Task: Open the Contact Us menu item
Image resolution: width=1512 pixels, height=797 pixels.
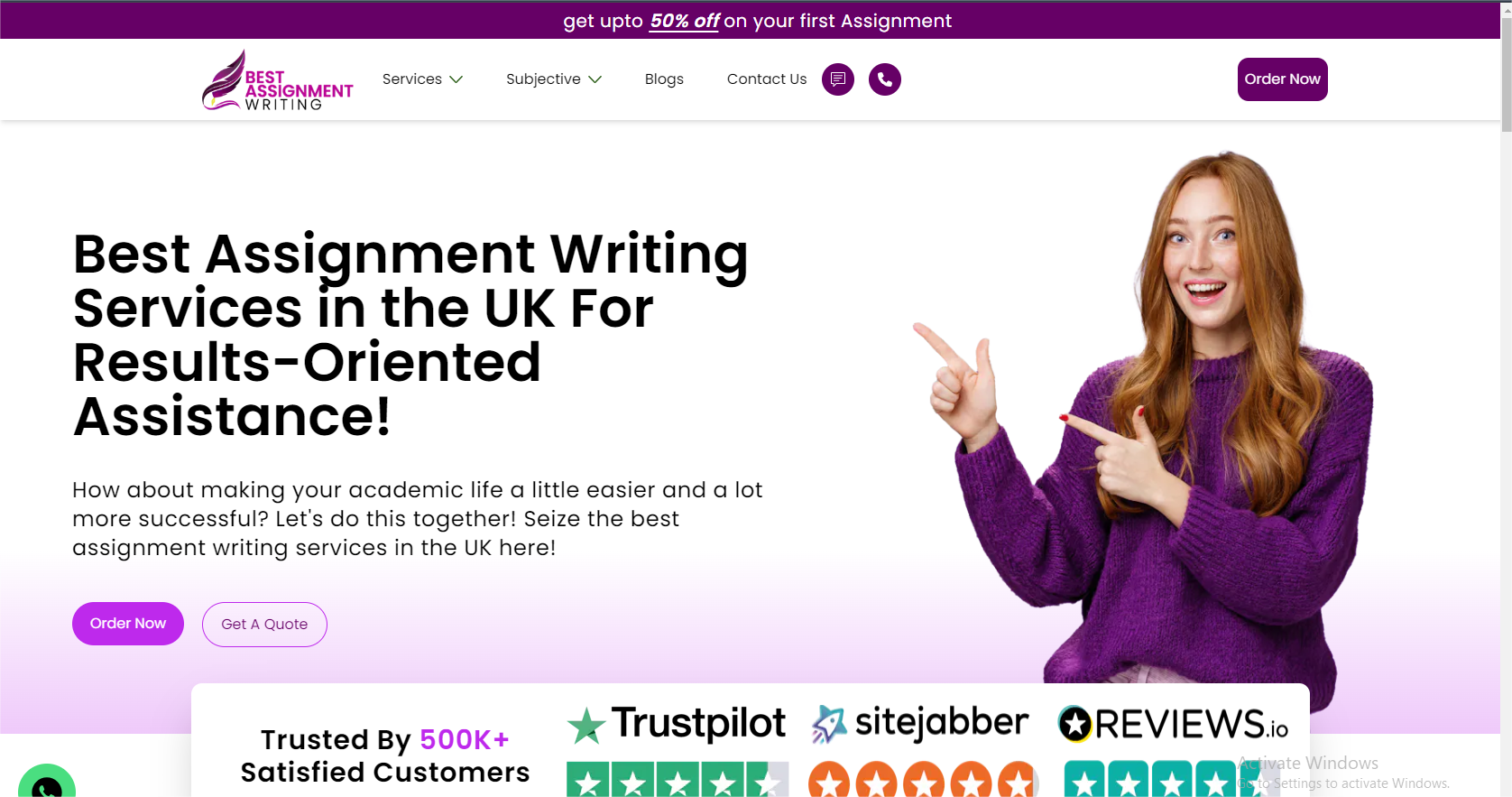Action: click(x=767, y=79)
